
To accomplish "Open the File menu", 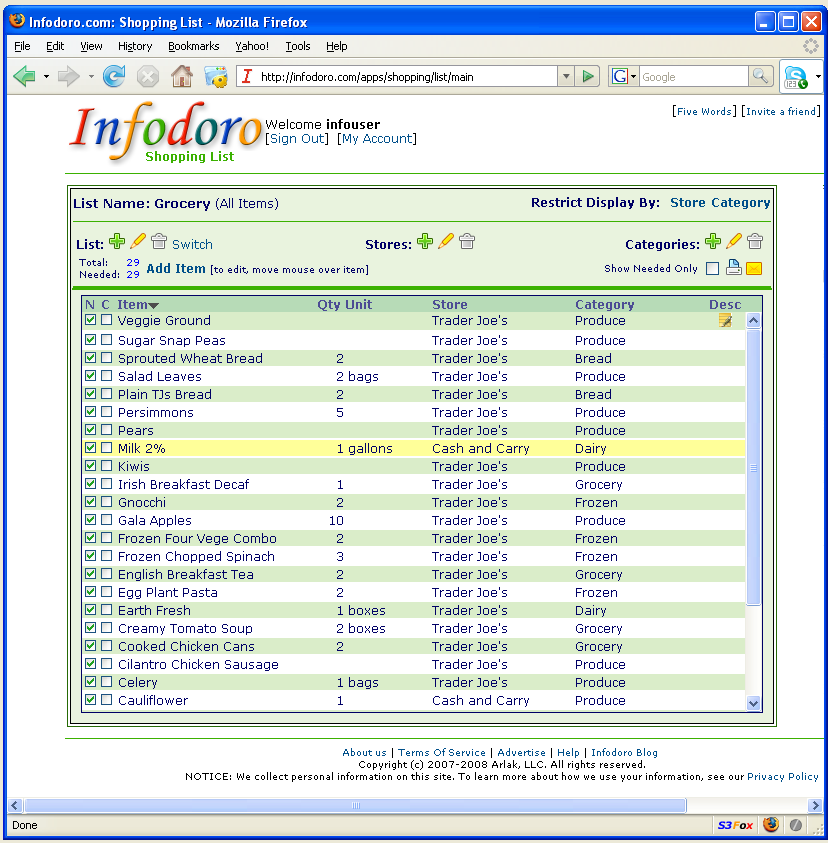I will (22, 46).
